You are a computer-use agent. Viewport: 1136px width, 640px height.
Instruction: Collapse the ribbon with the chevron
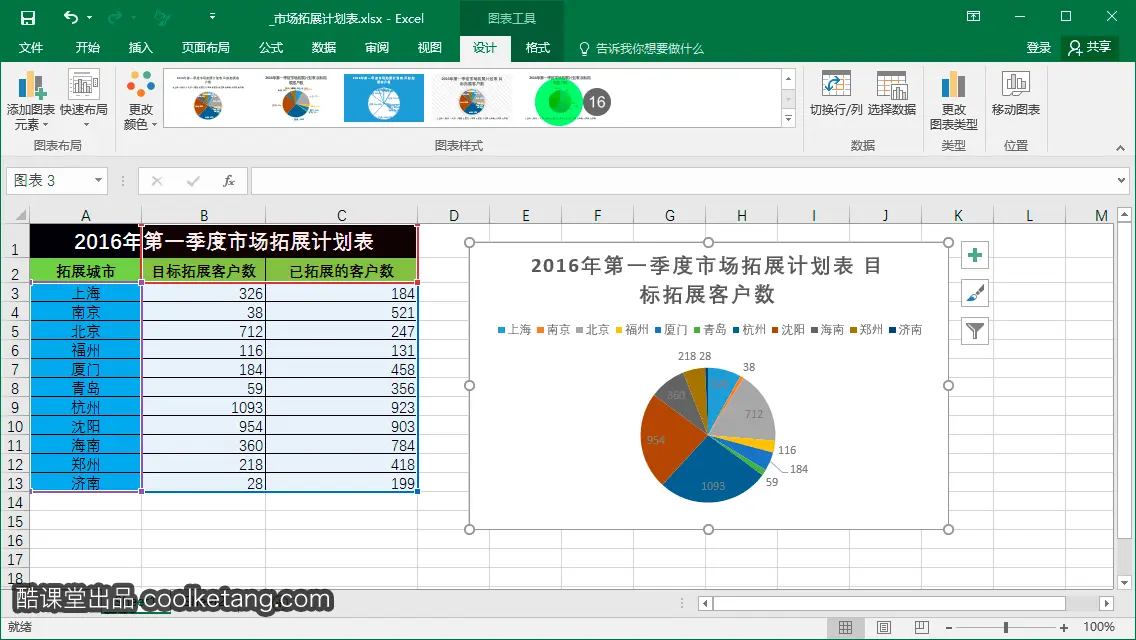point(1120,148)
